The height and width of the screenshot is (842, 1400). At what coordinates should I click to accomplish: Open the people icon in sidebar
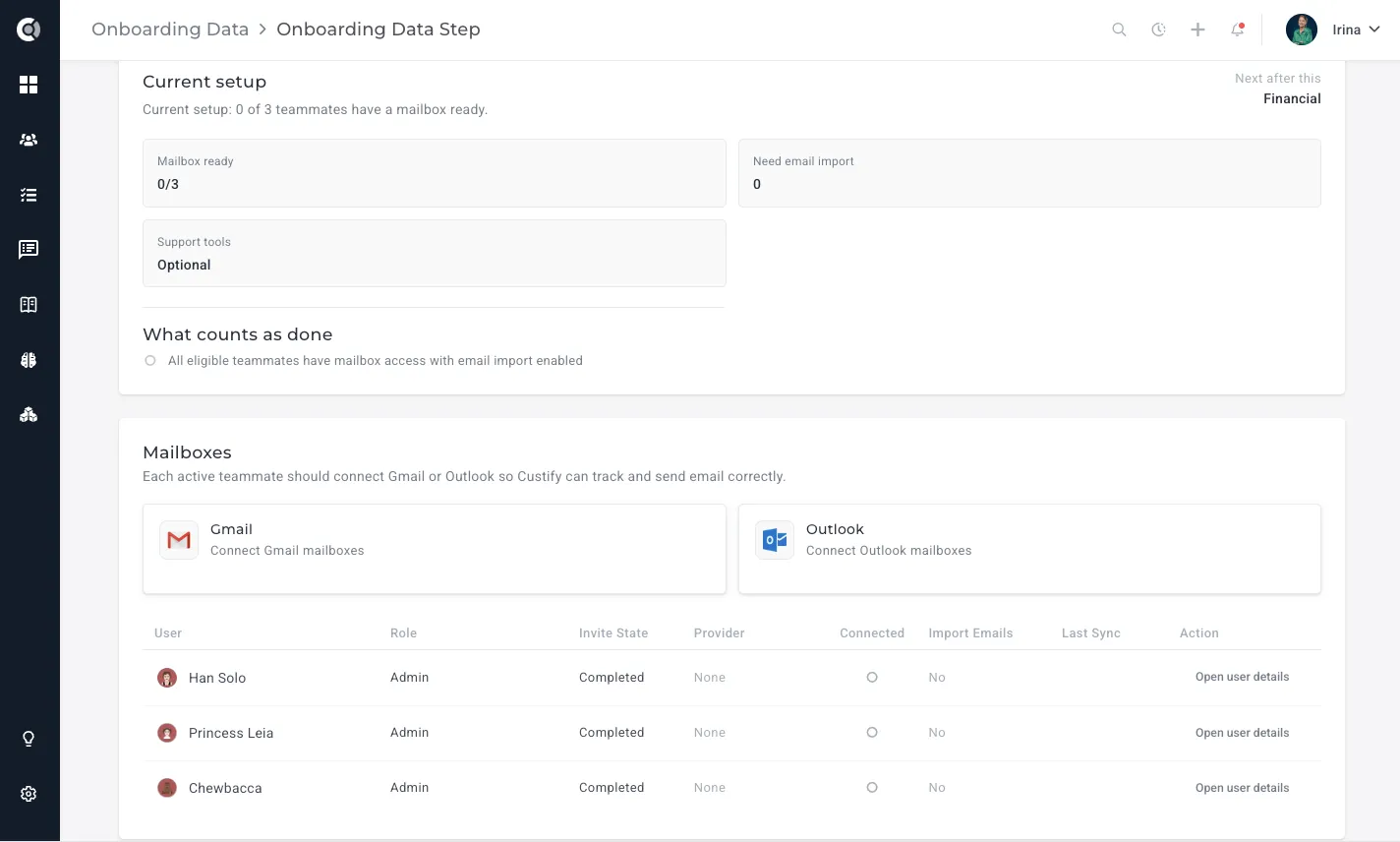(x=29, y=140)
